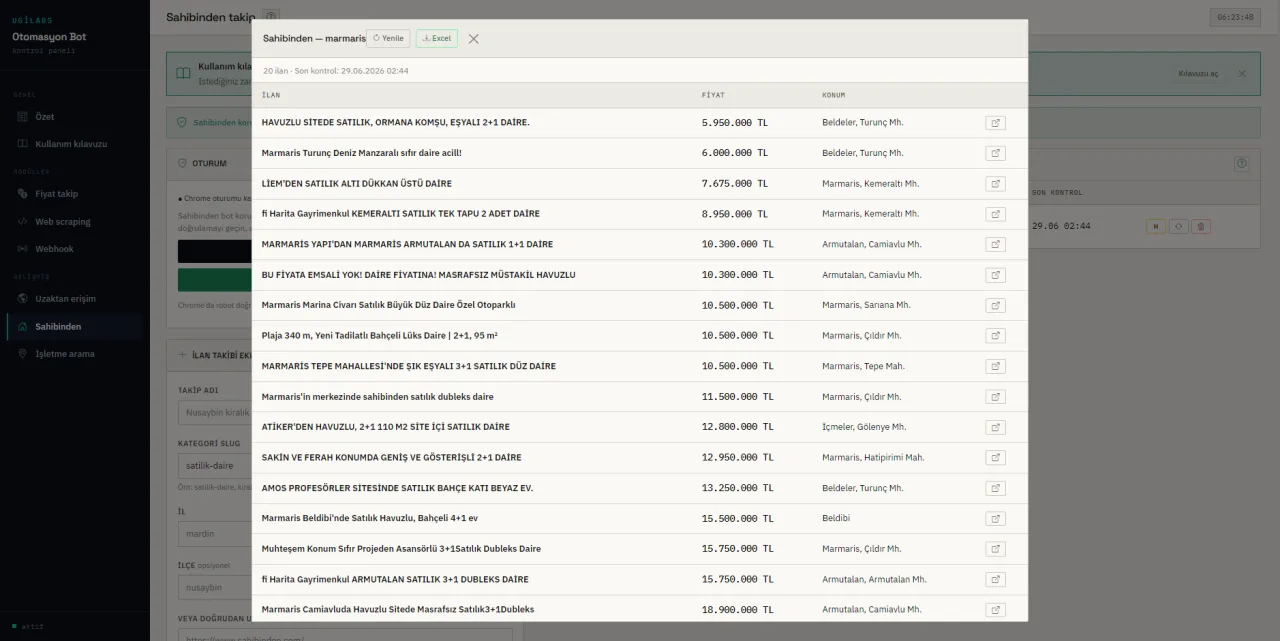Image resolution: width=1280 pixels, height=641 pixels.
Task: Click the 18.900.000 TL price
Action: [x=738, y=610]
